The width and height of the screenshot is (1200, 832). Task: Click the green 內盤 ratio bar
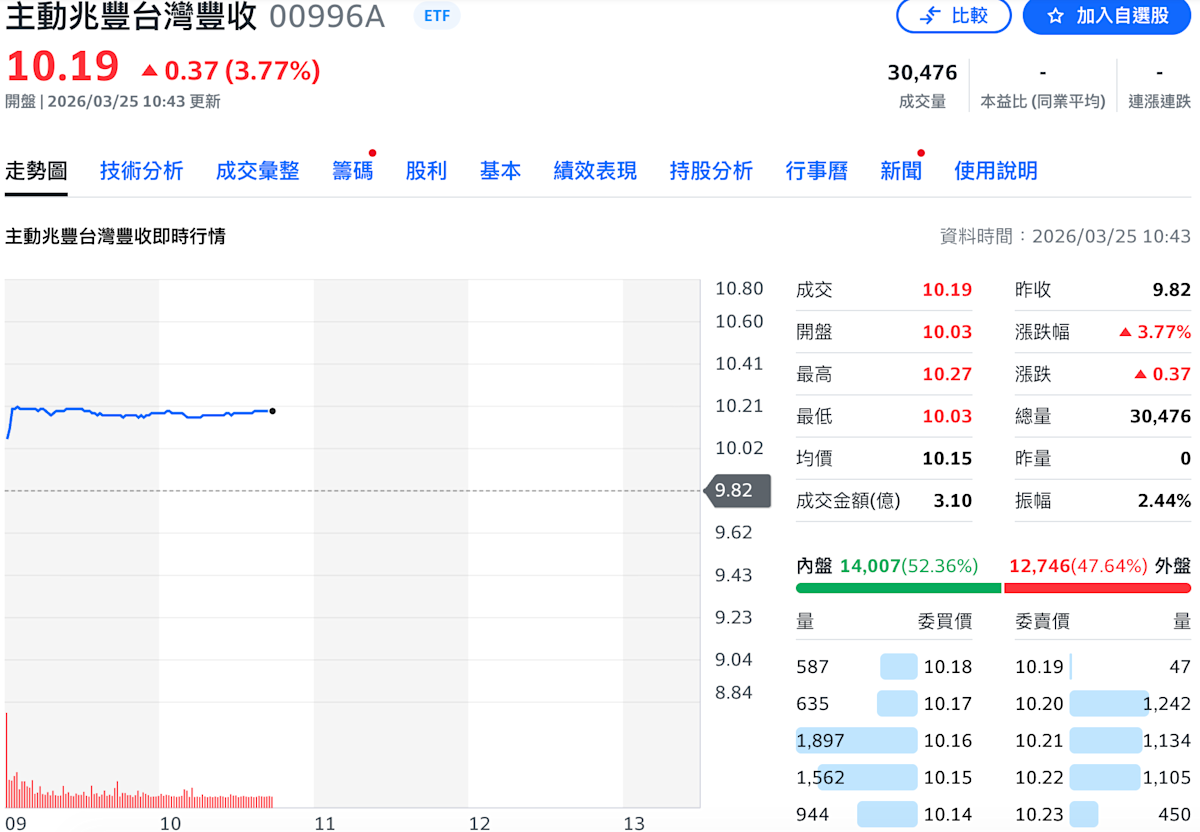898,588
